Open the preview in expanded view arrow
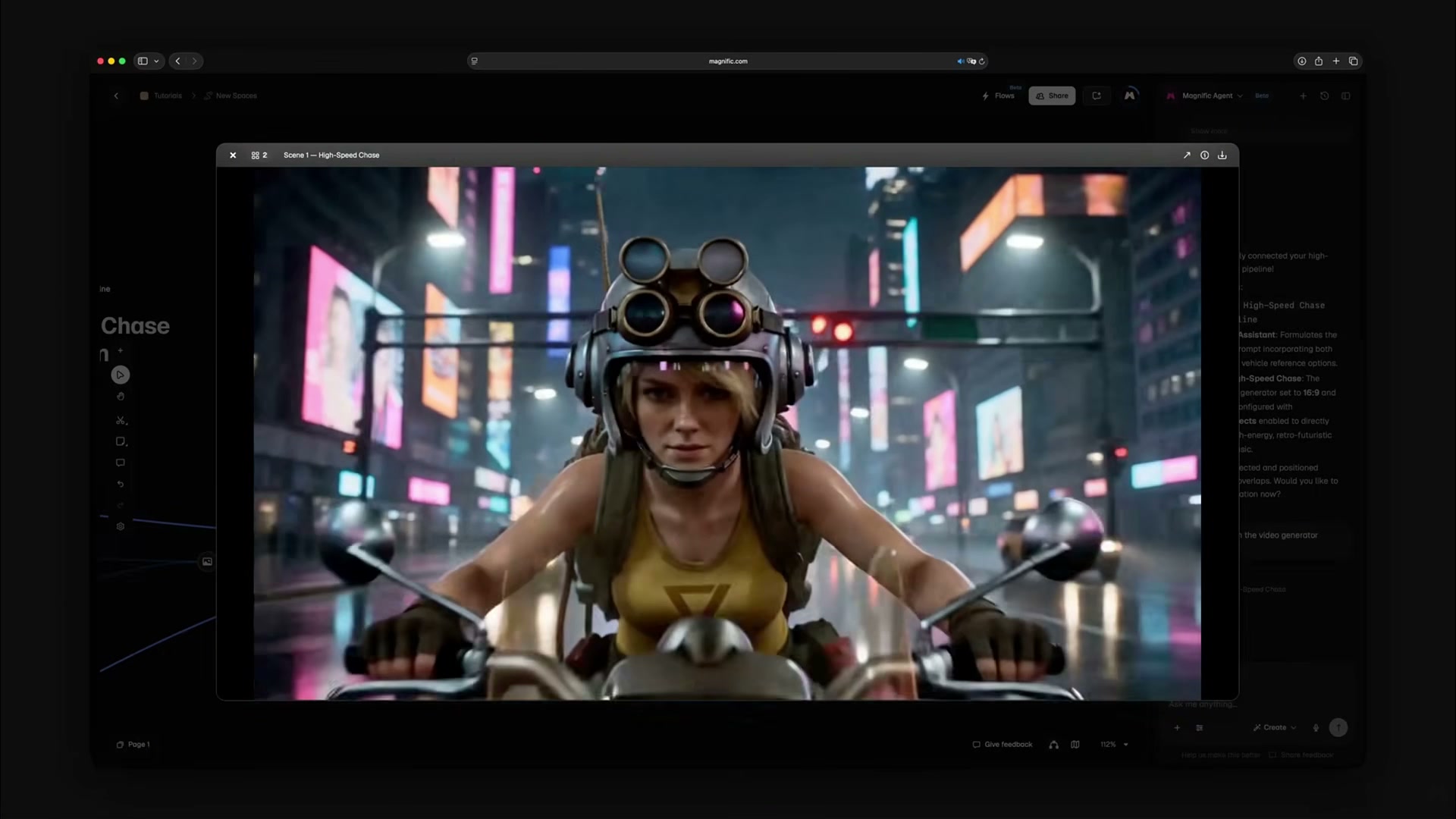 tap(1187, 155)
